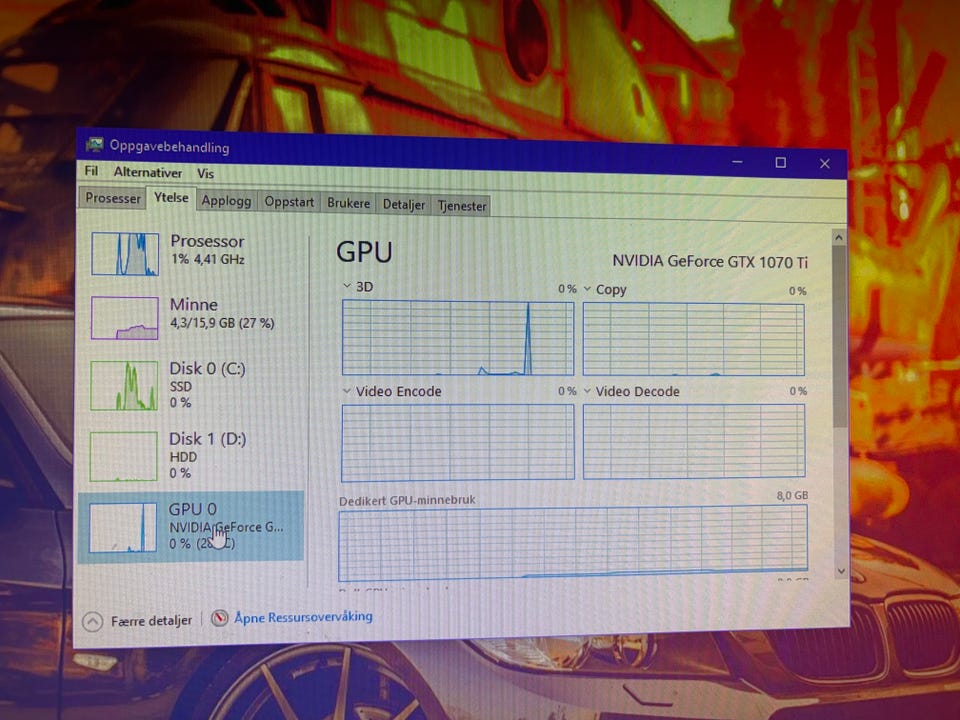Viewport: 960px width, 720px height.
Task: Click the NVIDIA GeForce GTX 1070 Ti text
Action: point(710,261)
